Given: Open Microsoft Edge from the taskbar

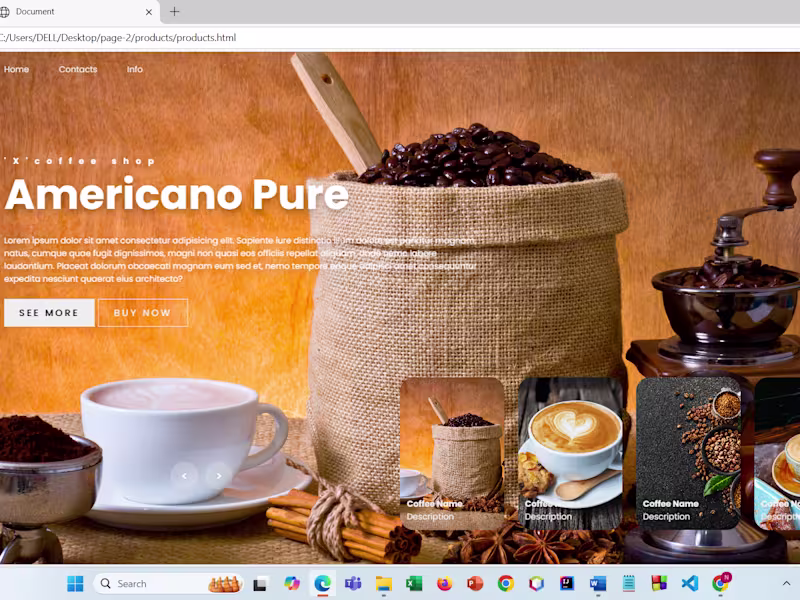Looking at the screenshot, I should coord(320,583).
